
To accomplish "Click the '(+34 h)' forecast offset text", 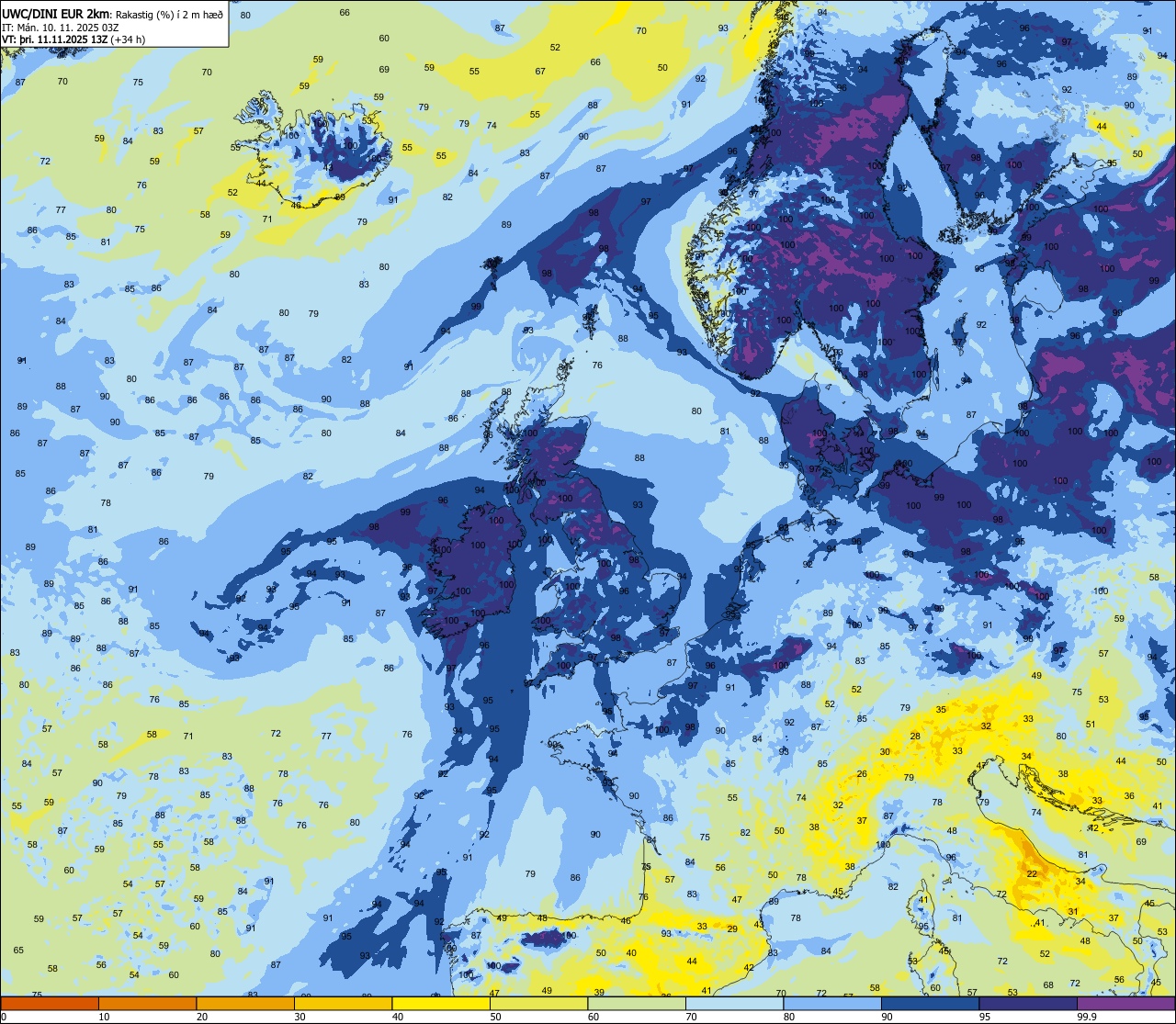I will click(x=130, y=39).
